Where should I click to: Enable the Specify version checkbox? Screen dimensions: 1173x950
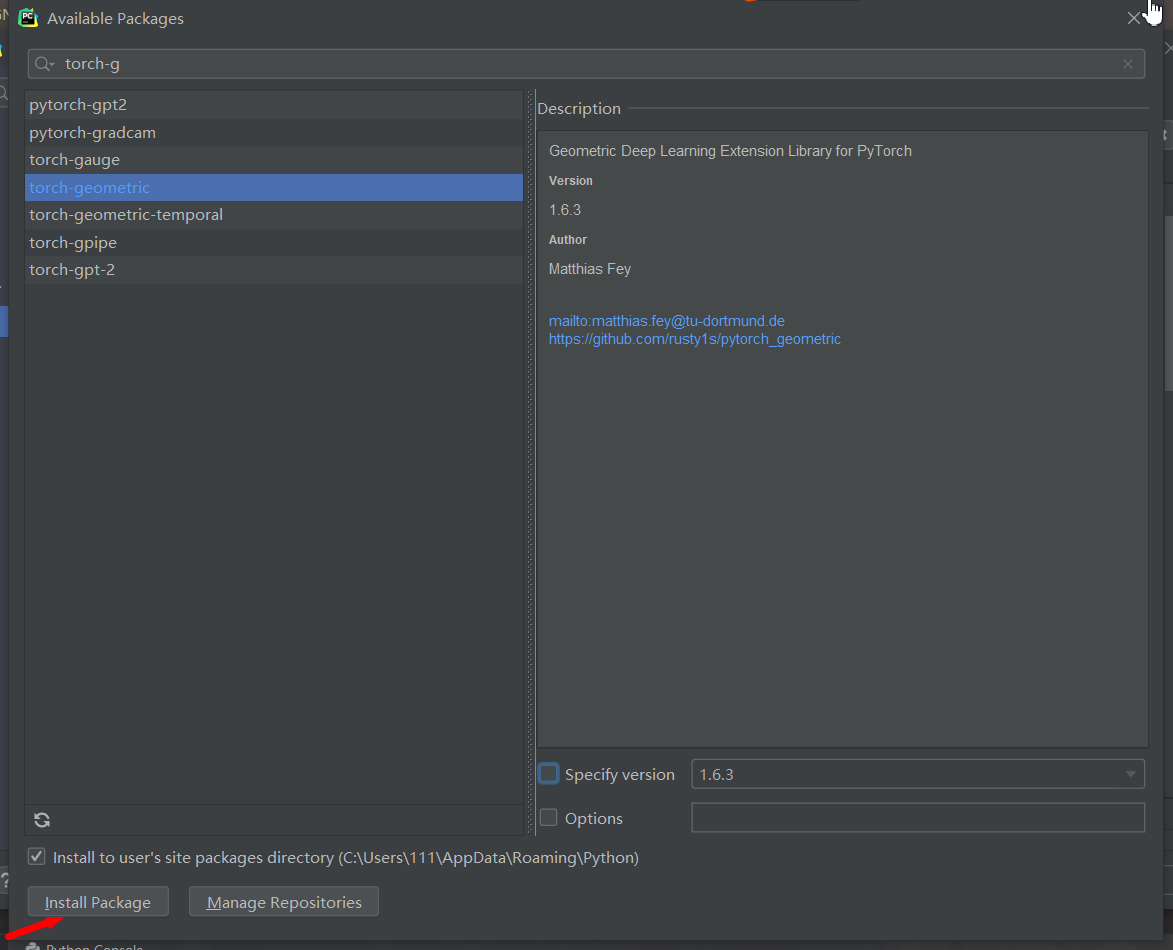coord(548,773)
